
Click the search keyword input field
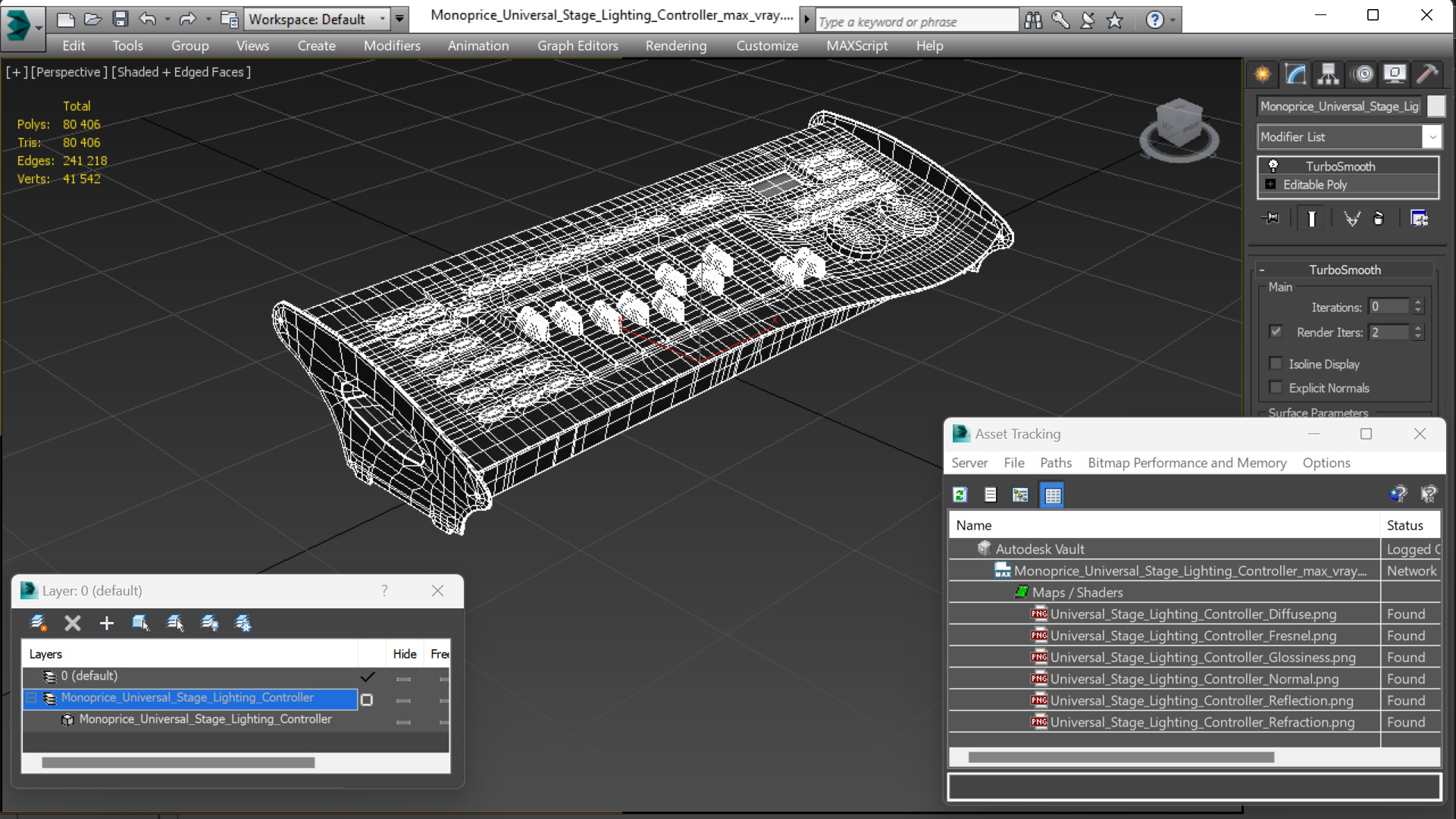pos(916,21)
